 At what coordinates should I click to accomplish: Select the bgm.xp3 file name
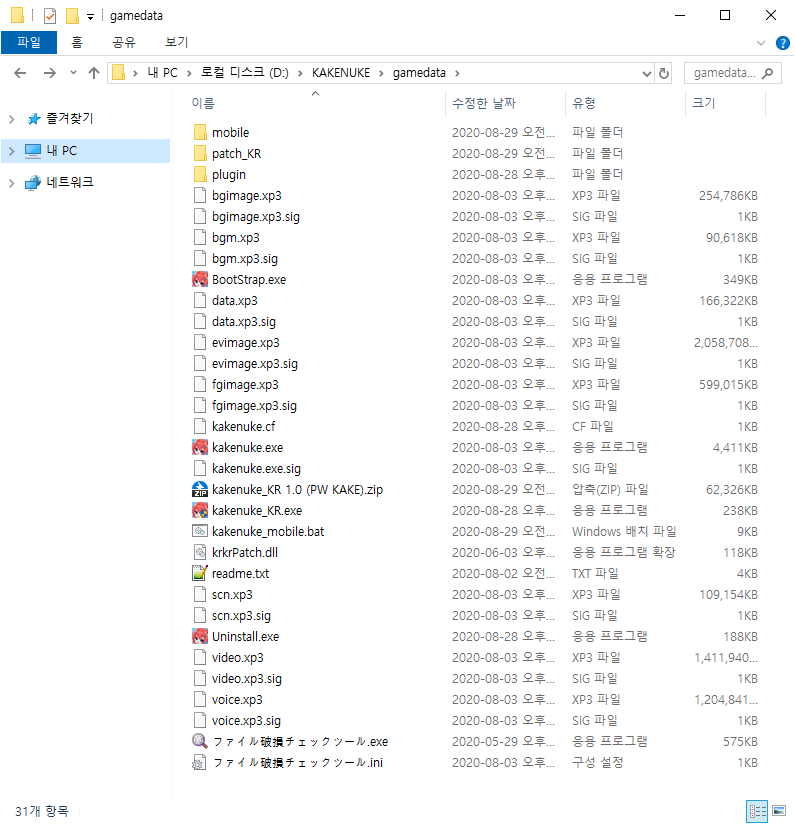235,238
